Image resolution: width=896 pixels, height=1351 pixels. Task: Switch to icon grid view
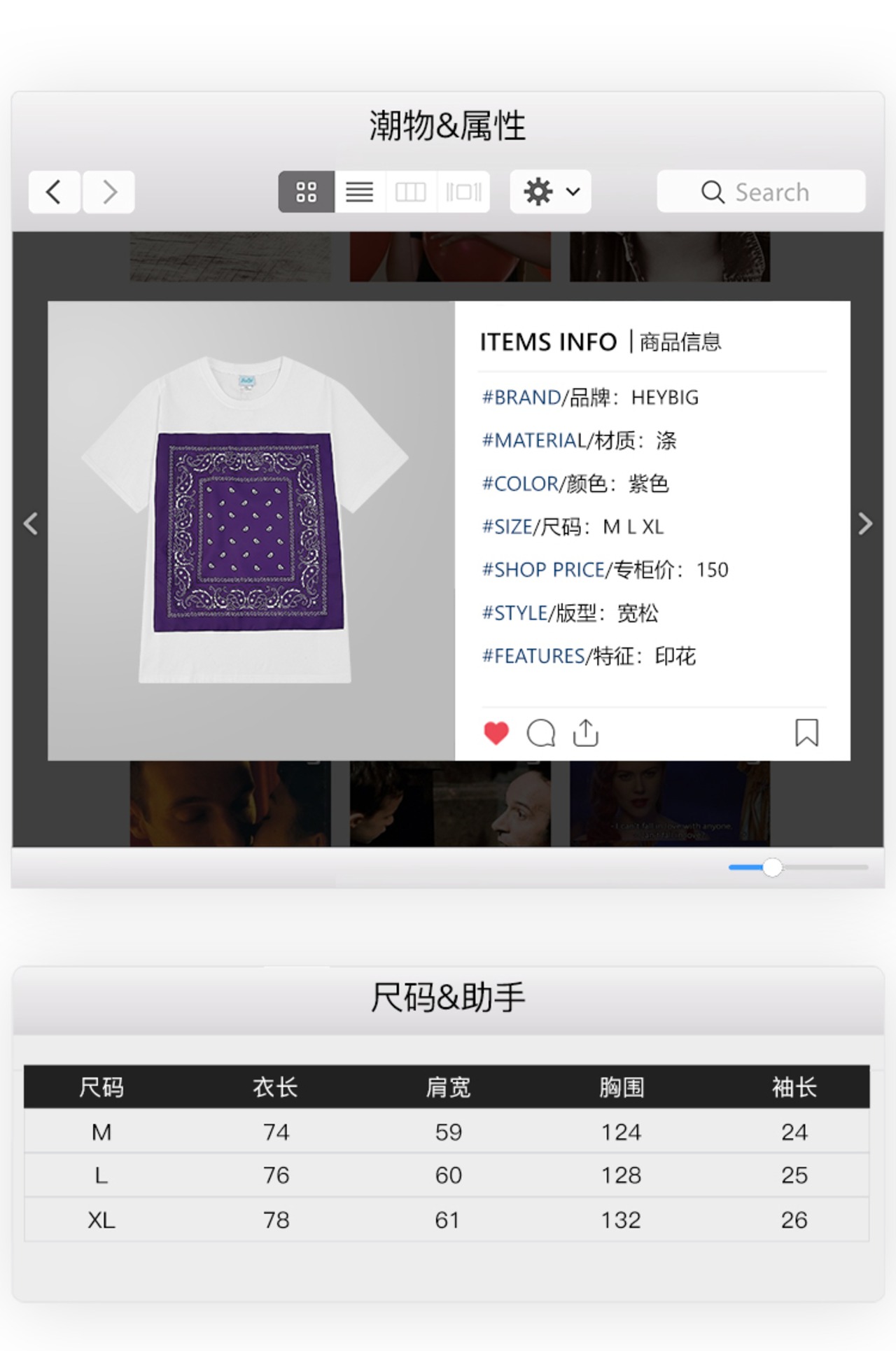(307, 192)
